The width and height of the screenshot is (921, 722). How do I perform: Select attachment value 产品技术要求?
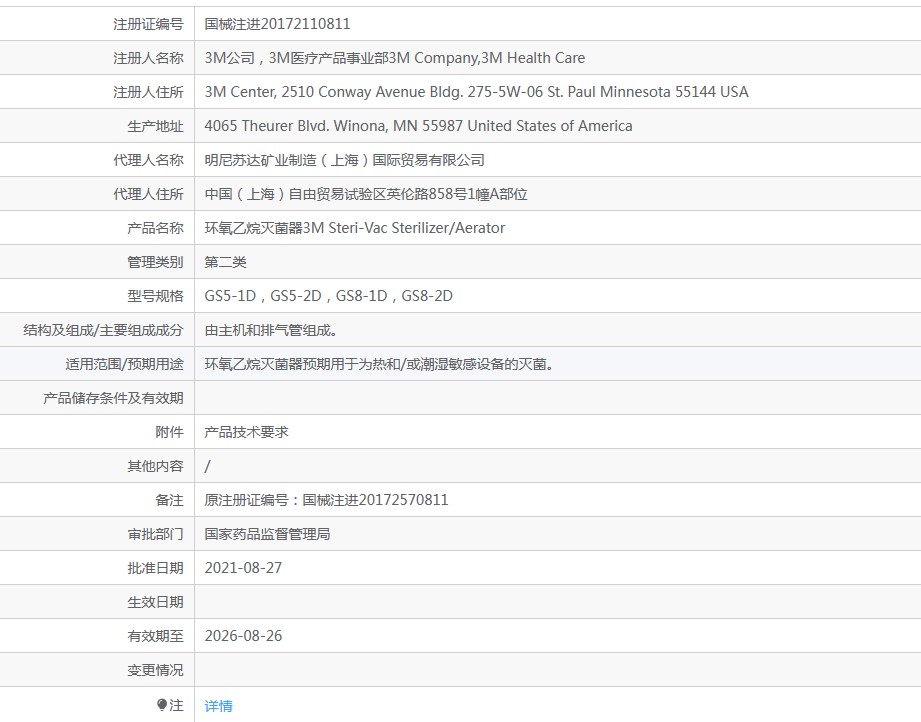(x=247, y=432)
